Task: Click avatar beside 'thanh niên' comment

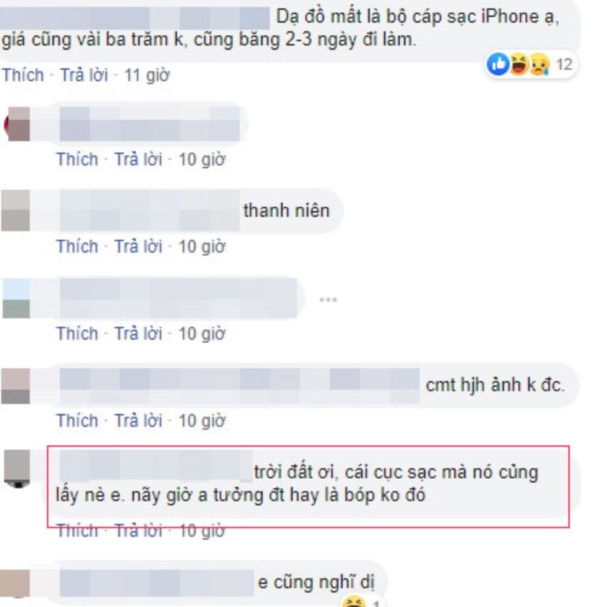Action: [16, 210]
